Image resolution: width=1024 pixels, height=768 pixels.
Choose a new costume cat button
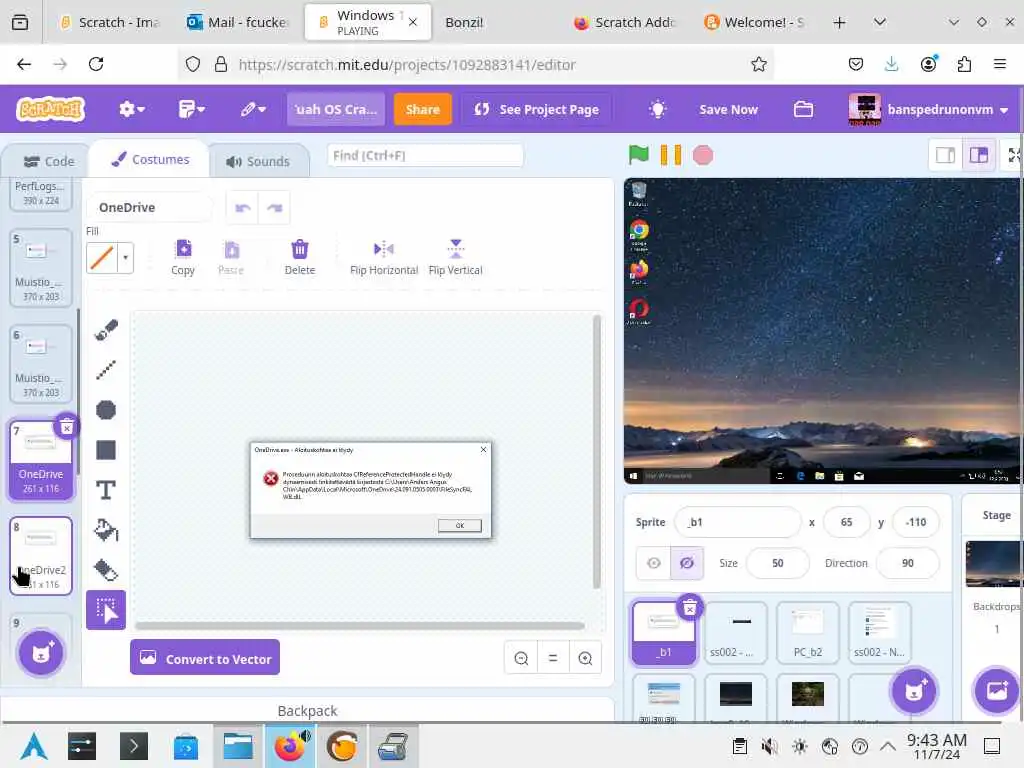(x=41, y=652)
